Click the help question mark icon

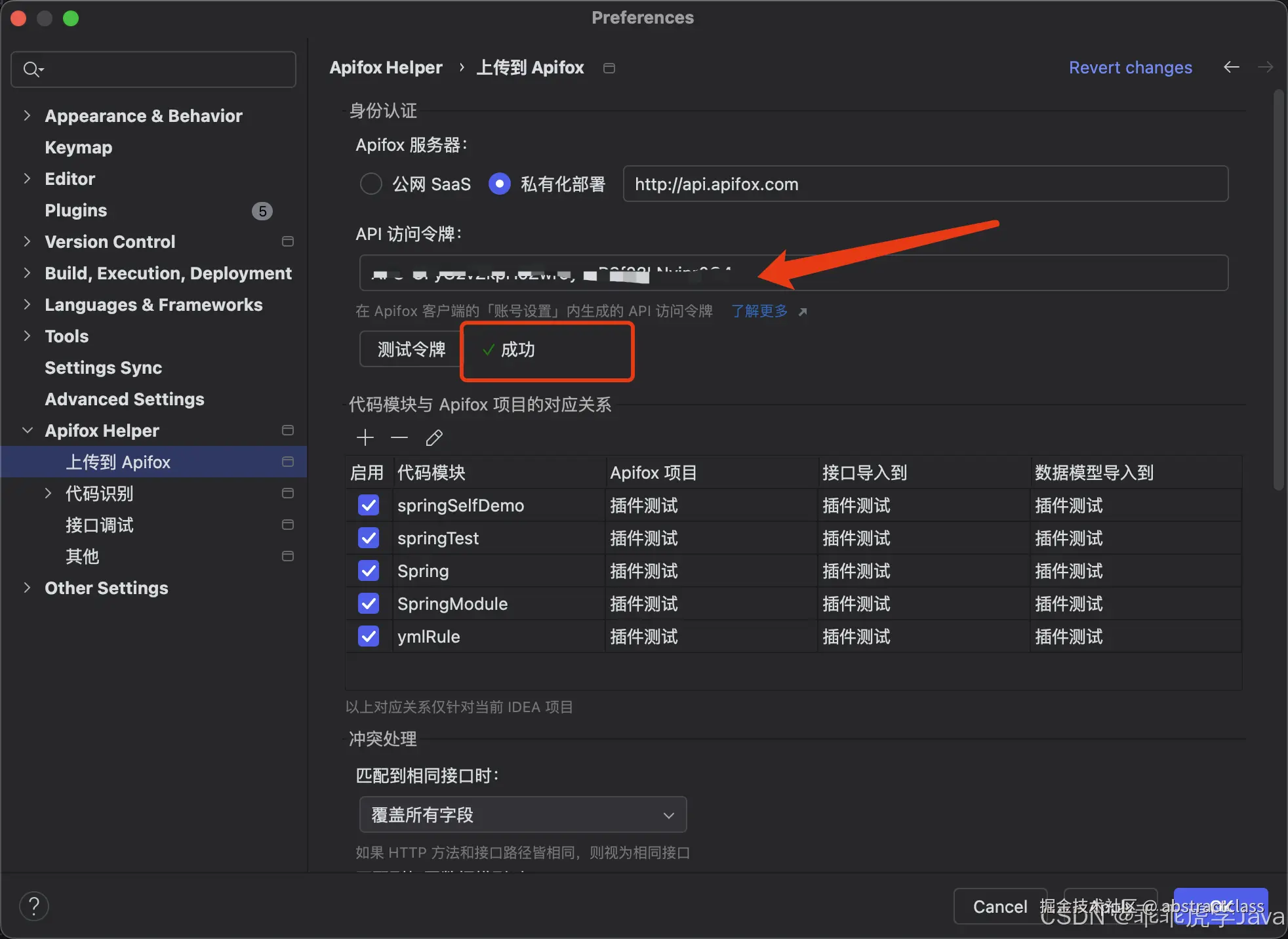34,906
